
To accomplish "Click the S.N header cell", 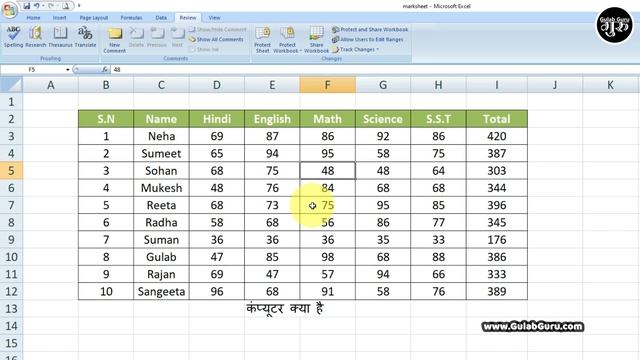I will (106, 119).
